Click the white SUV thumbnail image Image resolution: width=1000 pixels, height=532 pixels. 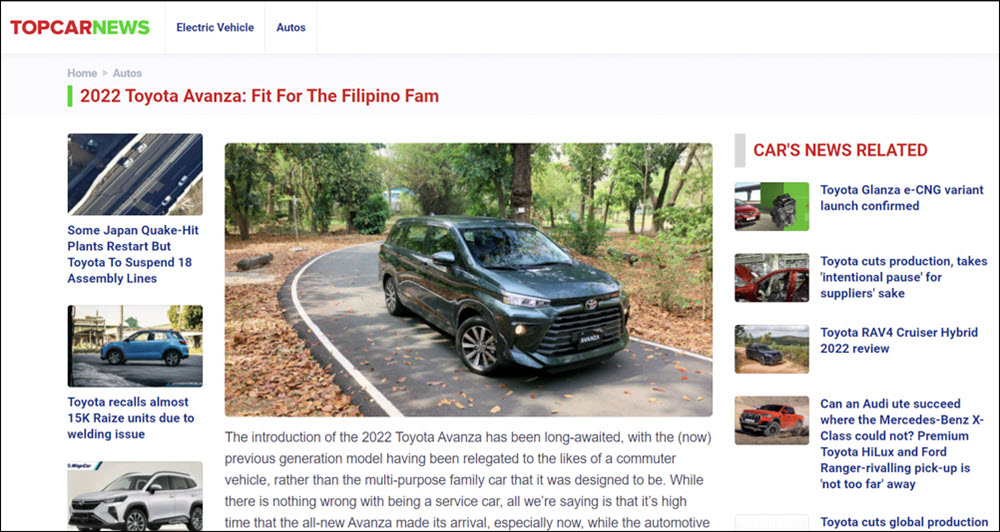coord(135,496)
